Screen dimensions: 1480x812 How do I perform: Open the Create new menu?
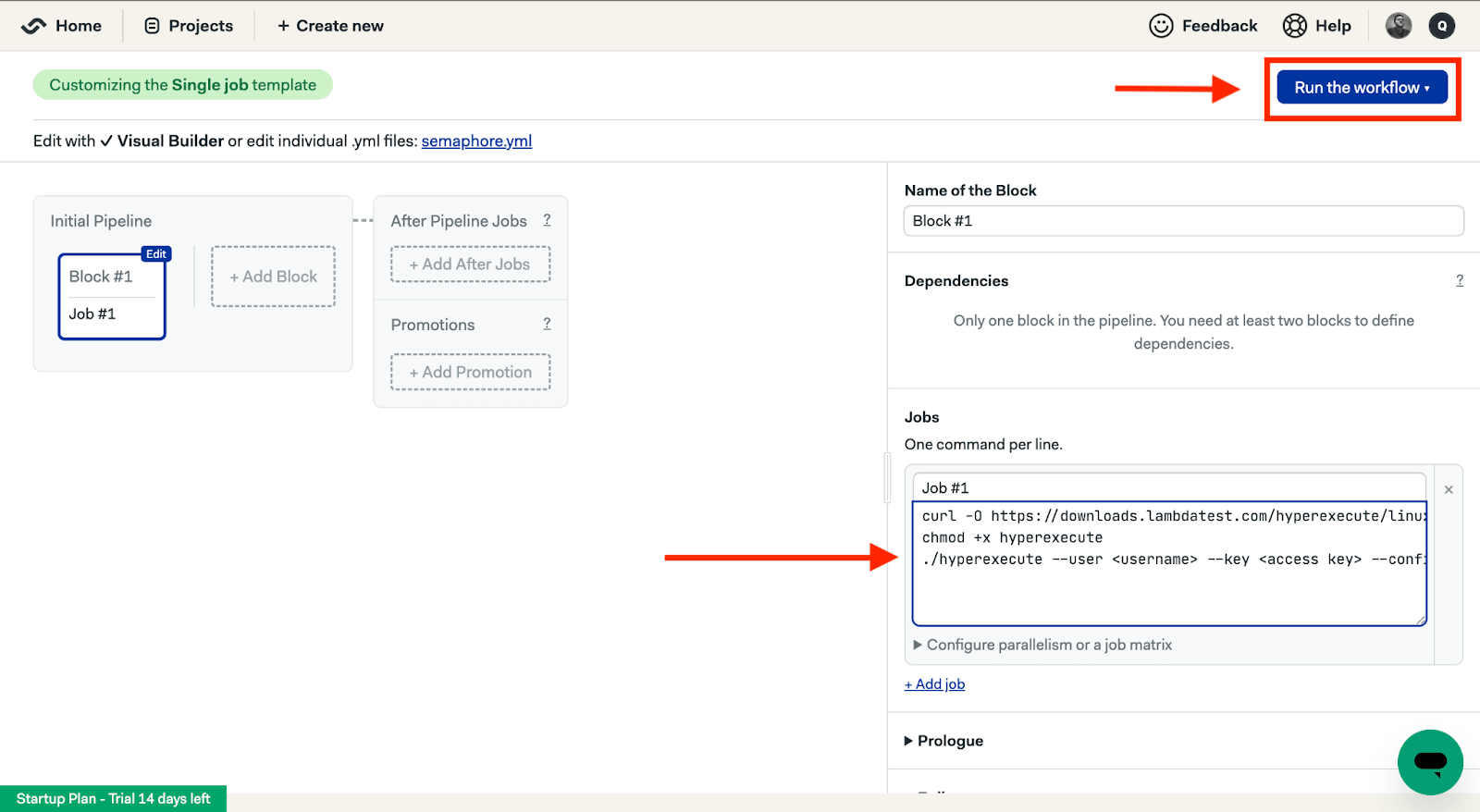(330, 26)
